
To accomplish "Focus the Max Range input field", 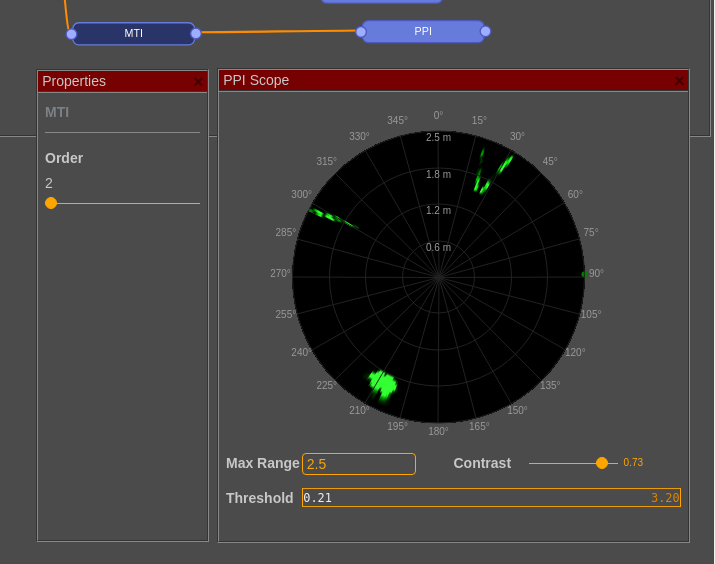I will click(x=358, y=464).
